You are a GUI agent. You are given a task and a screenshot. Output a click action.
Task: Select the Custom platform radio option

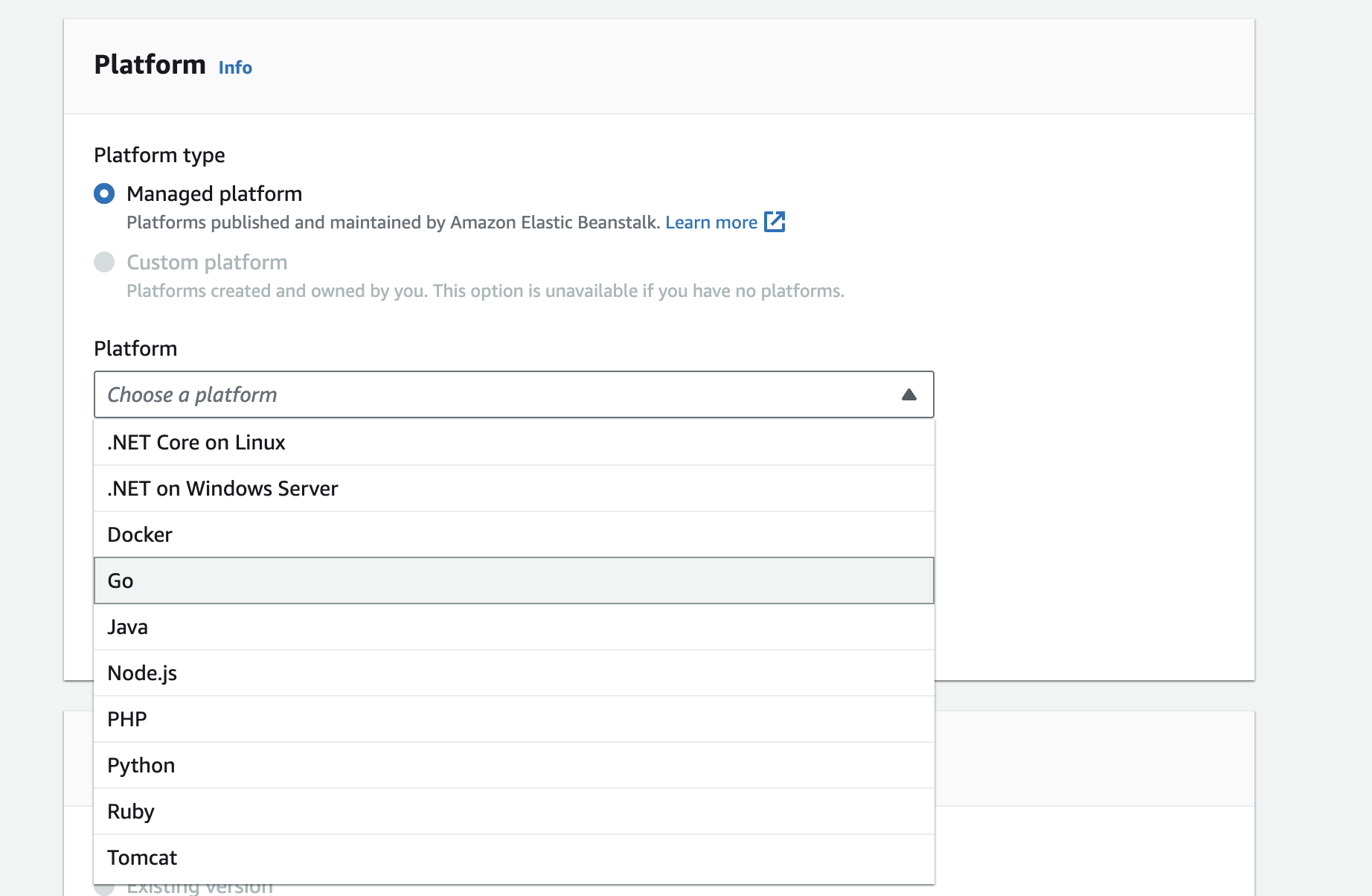[104, 263]
